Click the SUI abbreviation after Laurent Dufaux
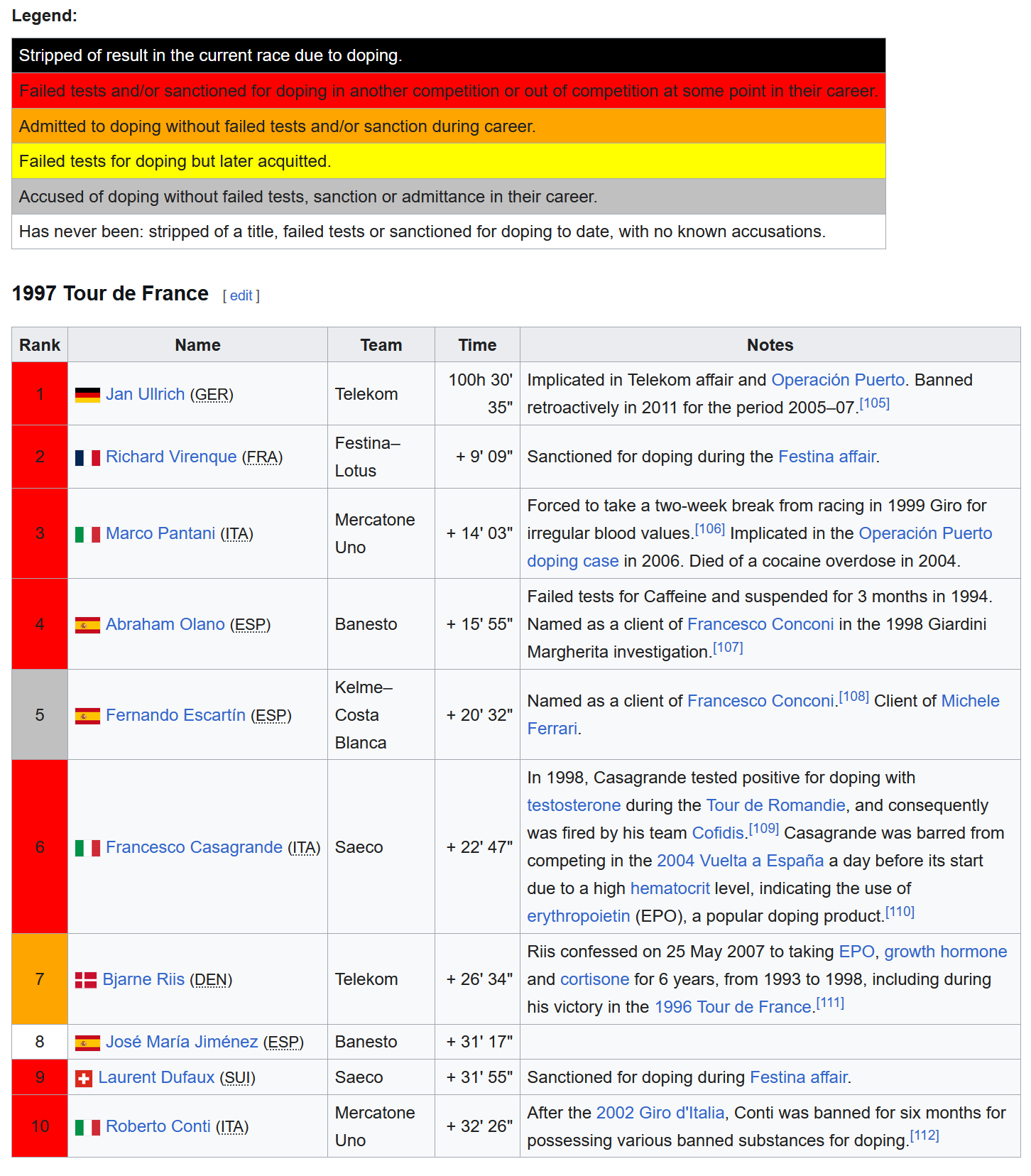 pyautogui.click(x=237, y=1077)
